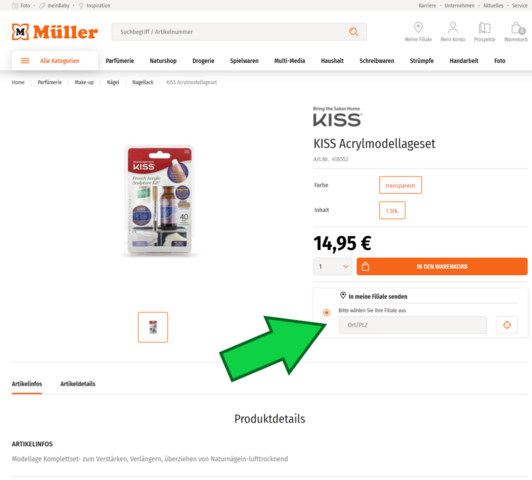Viewport: 532px width, 480px height.
Task: Click the Ort/PLZ input field
Action: [413, 325]
